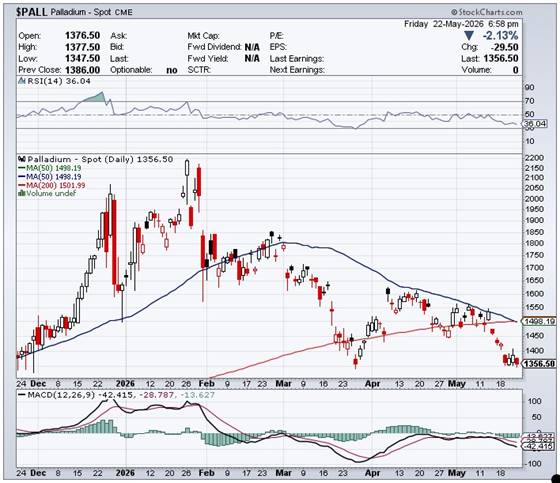Viewport: 560px width, 483px height.
Task: Click the Chg value -29.50
Action: point(504,47)
